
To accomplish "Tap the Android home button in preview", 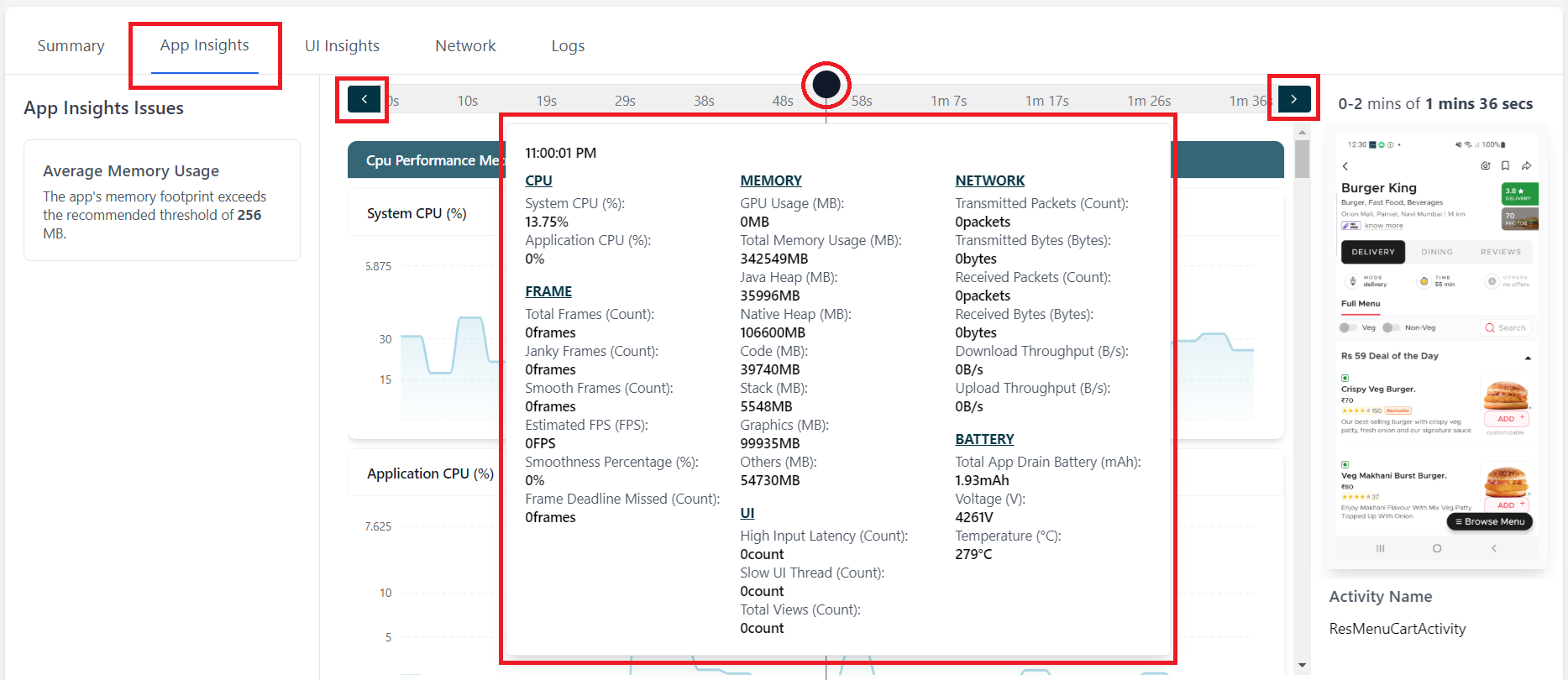I will (1437, 548).
